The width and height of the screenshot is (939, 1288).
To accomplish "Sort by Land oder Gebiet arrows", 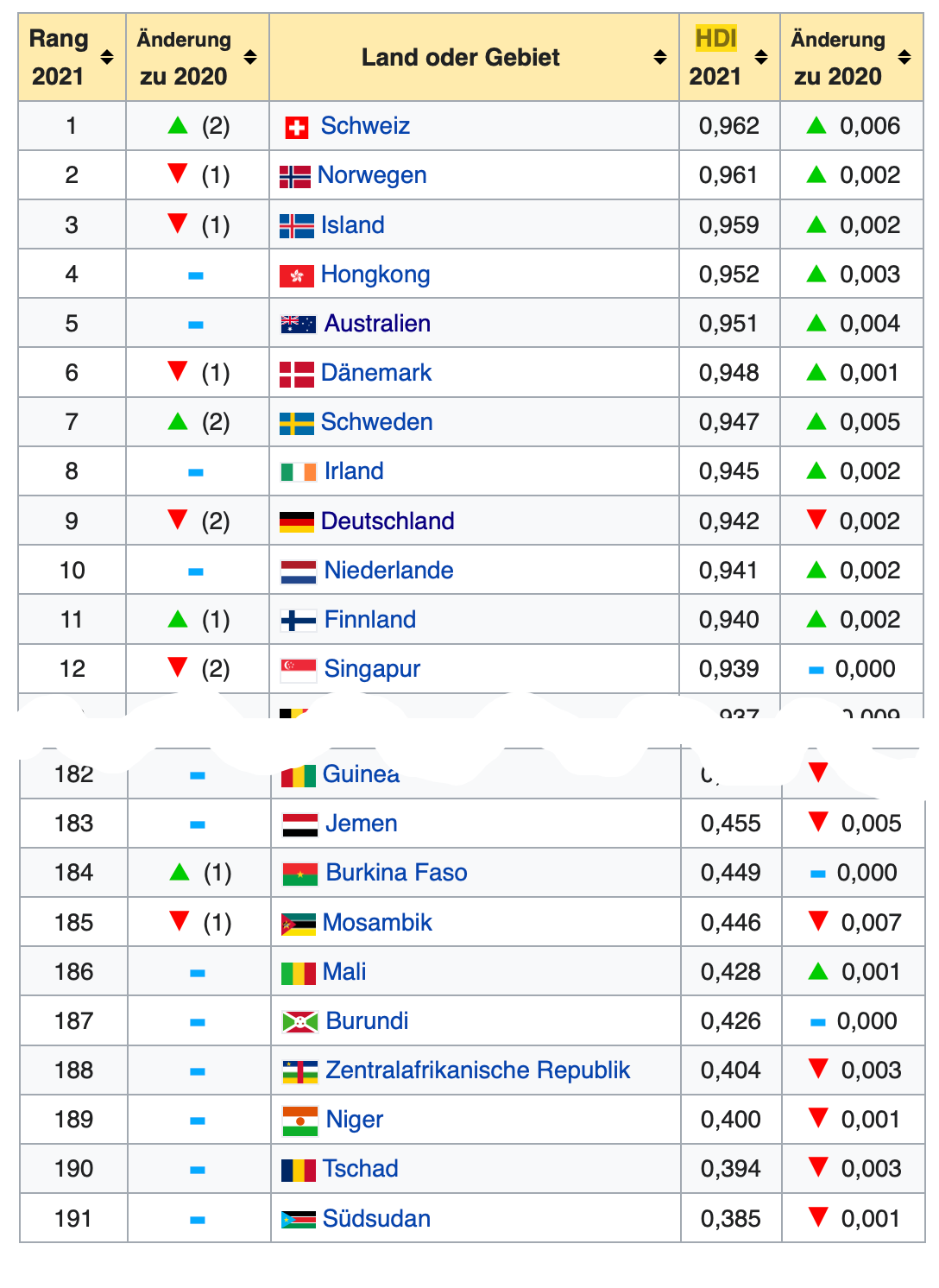I will click(660, 58).
